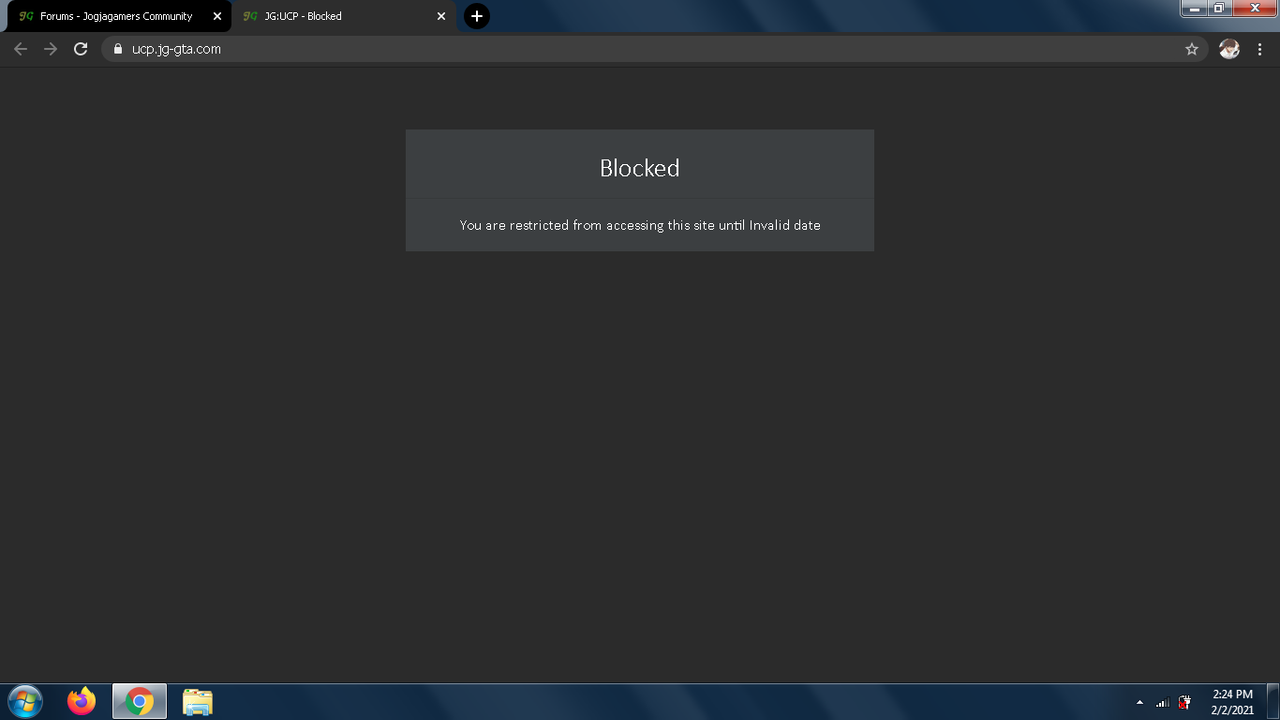Open the clock showing 2:24 PM
Viewport: 1280px width, 720px height.
1232,702
